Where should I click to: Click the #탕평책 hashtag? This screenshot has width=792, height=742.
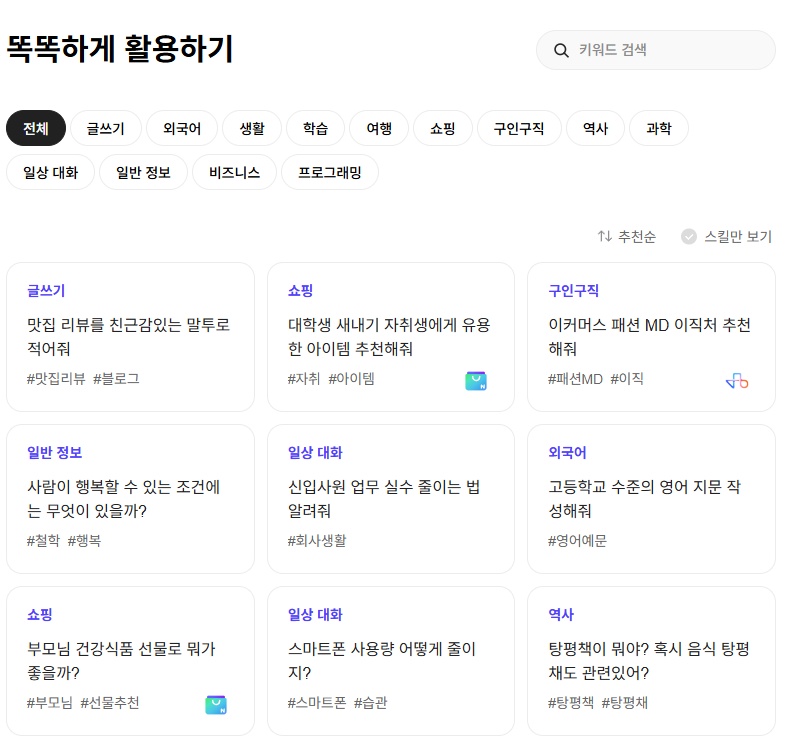(571, 703)
